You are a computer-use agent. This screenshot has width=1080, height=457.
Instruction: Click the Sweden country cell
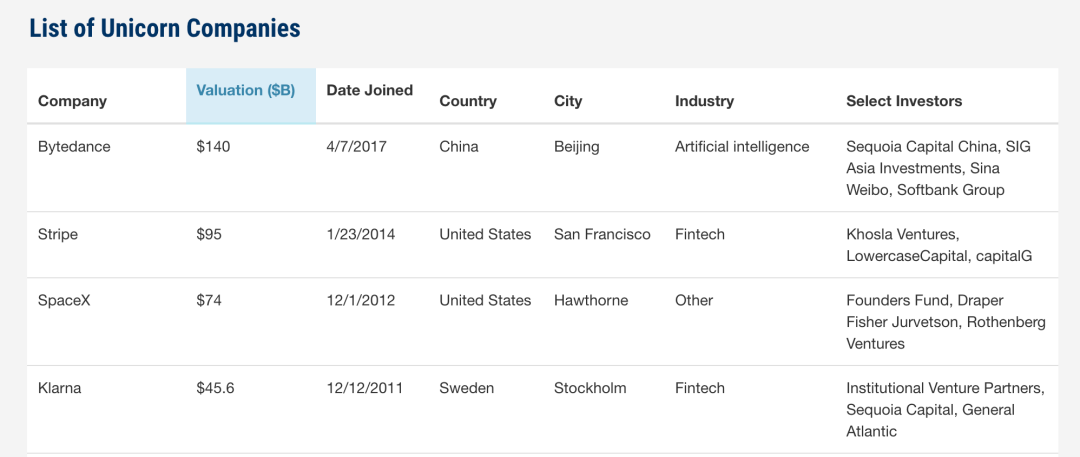tap(467, 389)
